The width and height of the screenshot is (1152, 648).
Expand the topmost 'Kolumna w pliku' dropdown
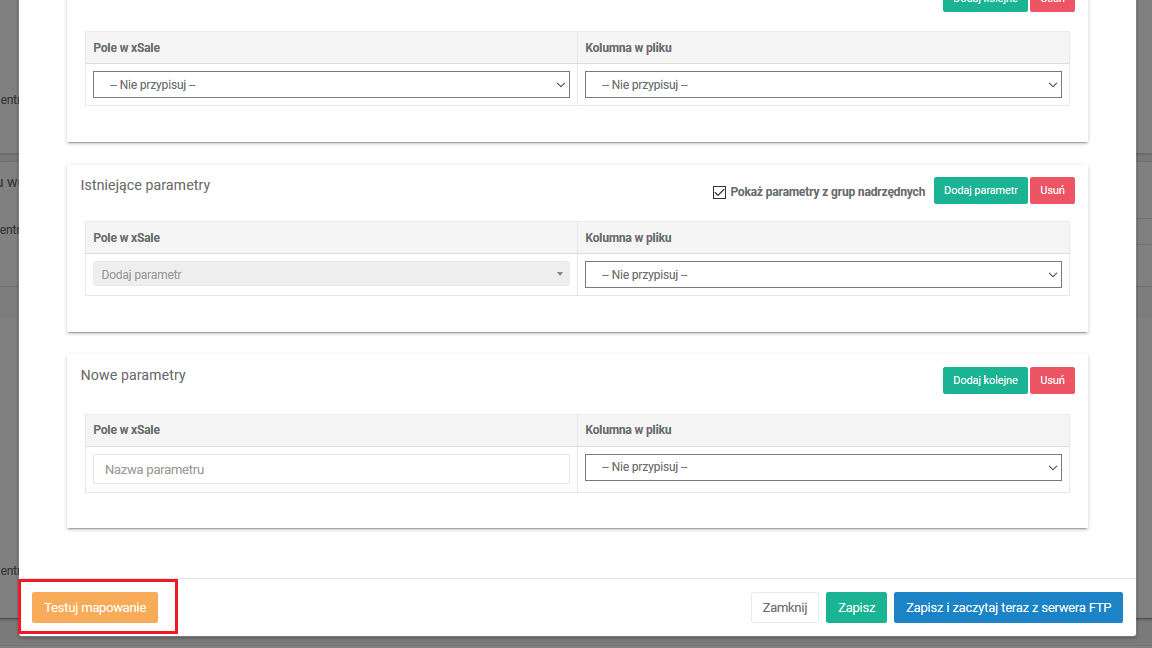(x=823, y=85)
